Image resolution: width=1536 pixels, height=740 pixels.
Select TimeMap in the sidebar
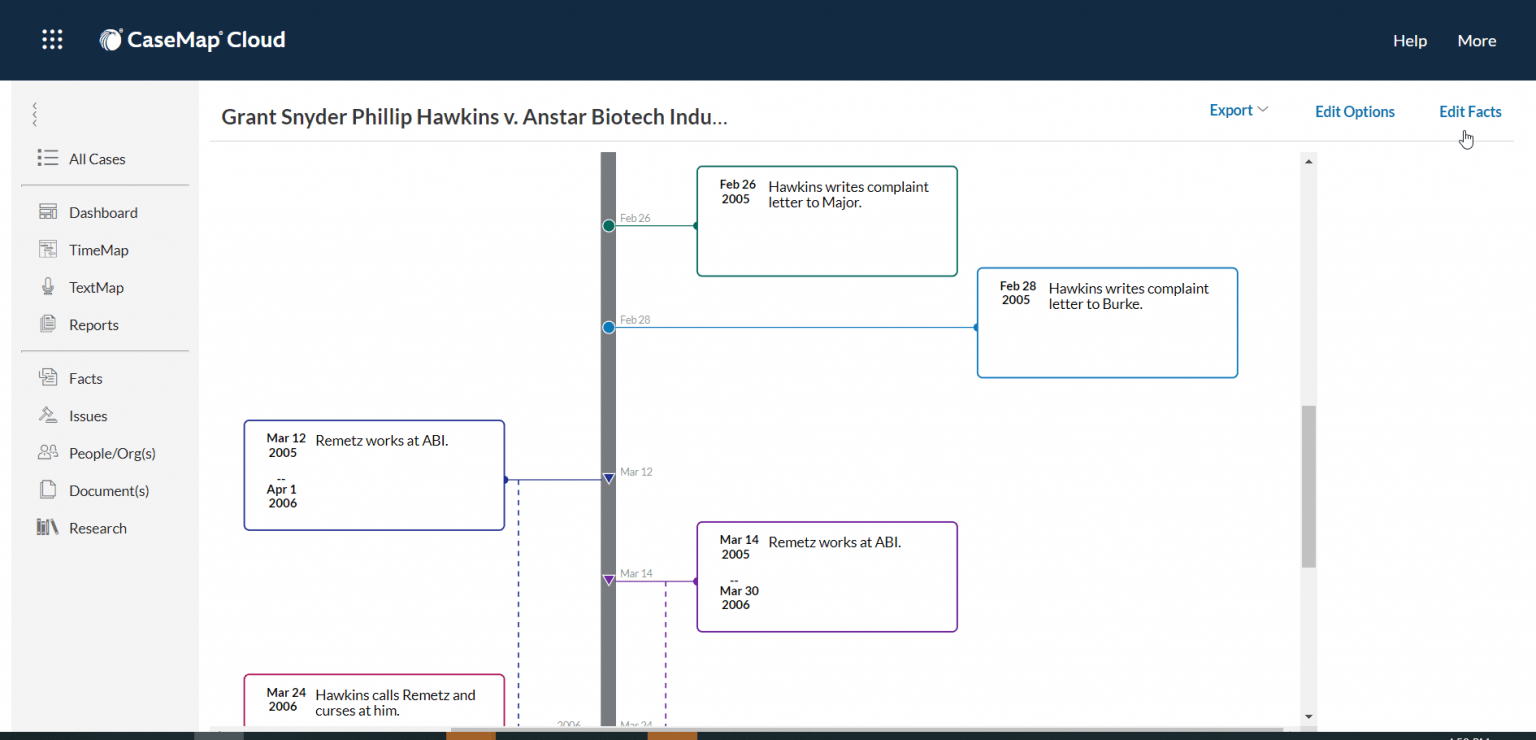99,249
